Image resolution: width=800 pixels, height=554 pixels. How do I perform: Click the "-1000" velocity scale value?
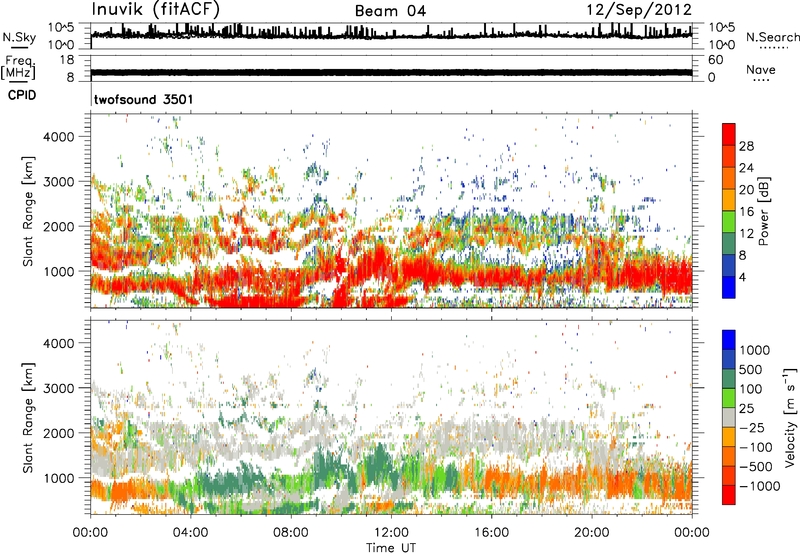coord(759,486)
